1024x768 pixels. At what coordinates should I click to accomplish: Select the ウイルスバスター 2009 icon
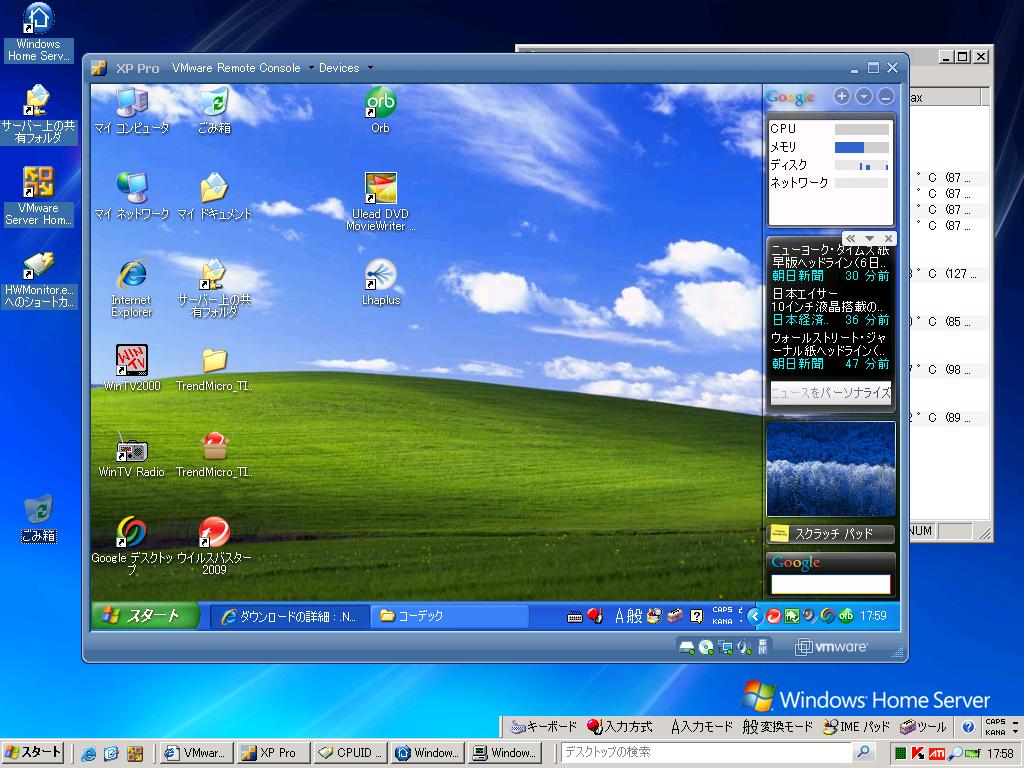coord(214,545)
